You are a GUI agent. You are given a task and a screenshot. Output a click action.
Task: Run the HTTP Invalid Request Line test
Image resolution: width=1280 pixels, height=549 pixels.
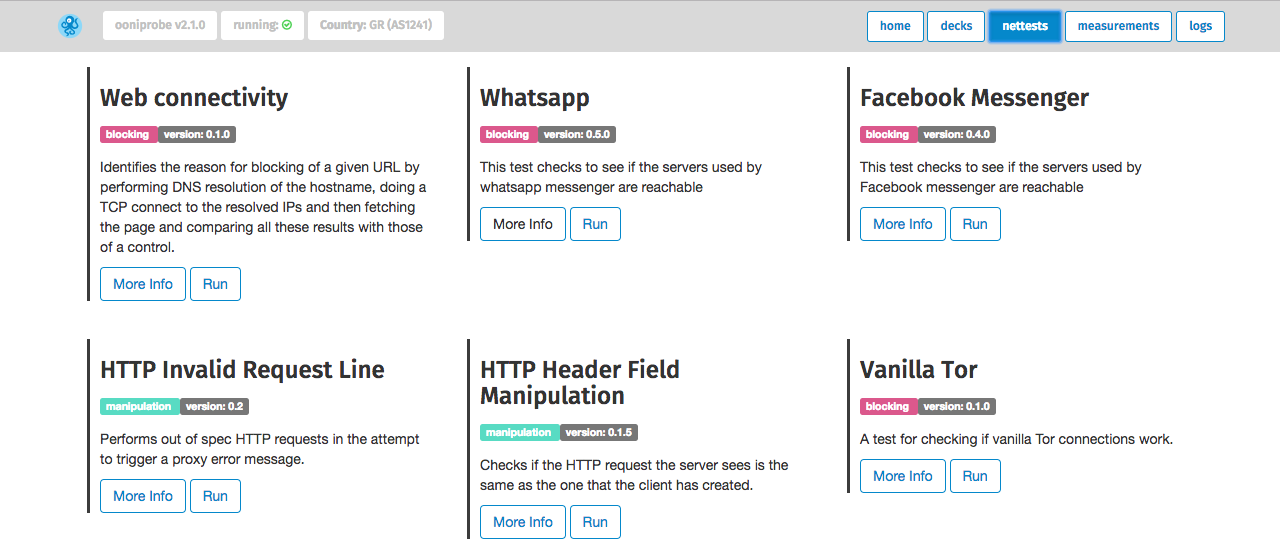tap(215, 496)
